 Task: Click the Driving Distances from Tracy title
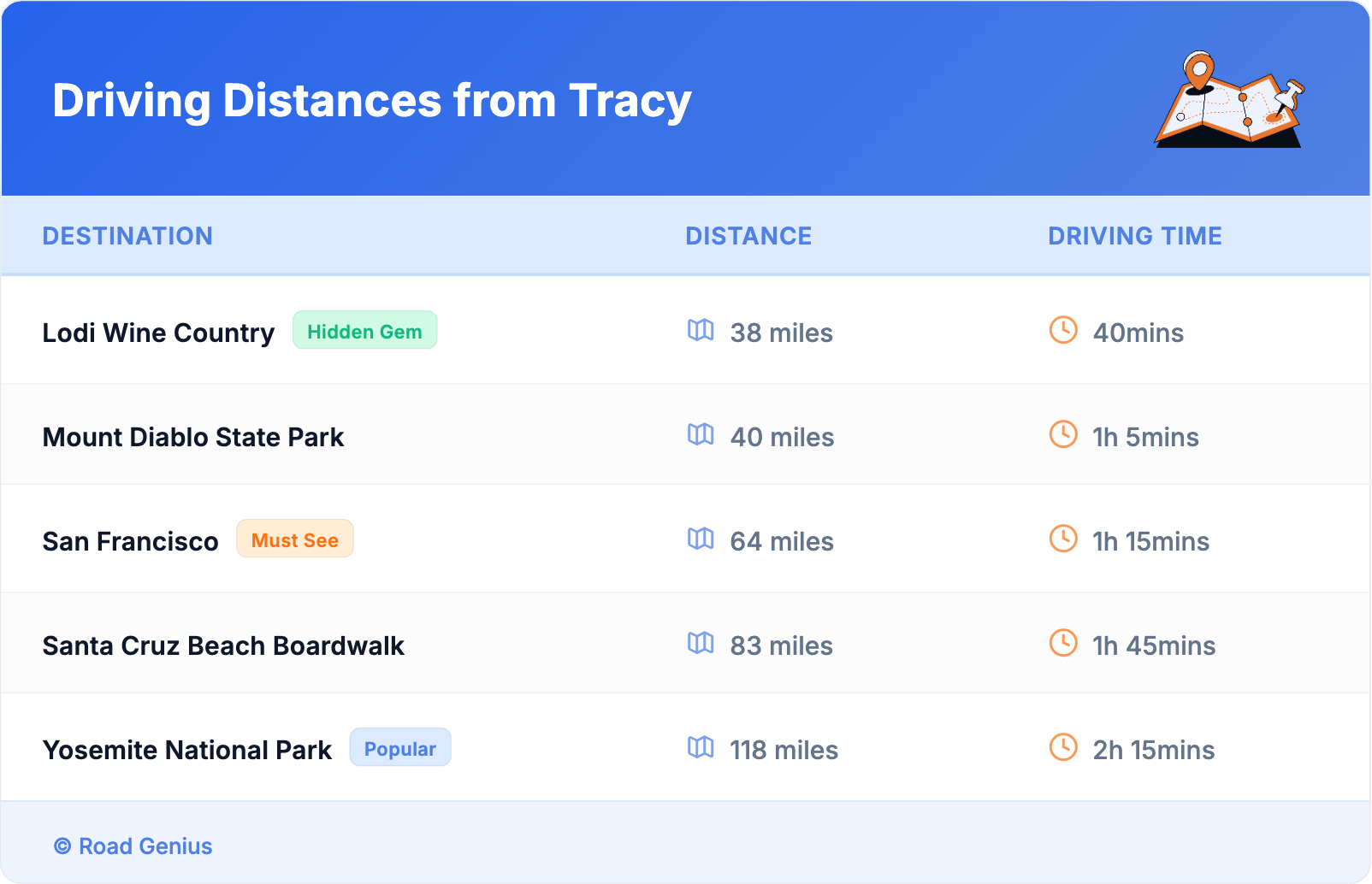tap(372, 101)
